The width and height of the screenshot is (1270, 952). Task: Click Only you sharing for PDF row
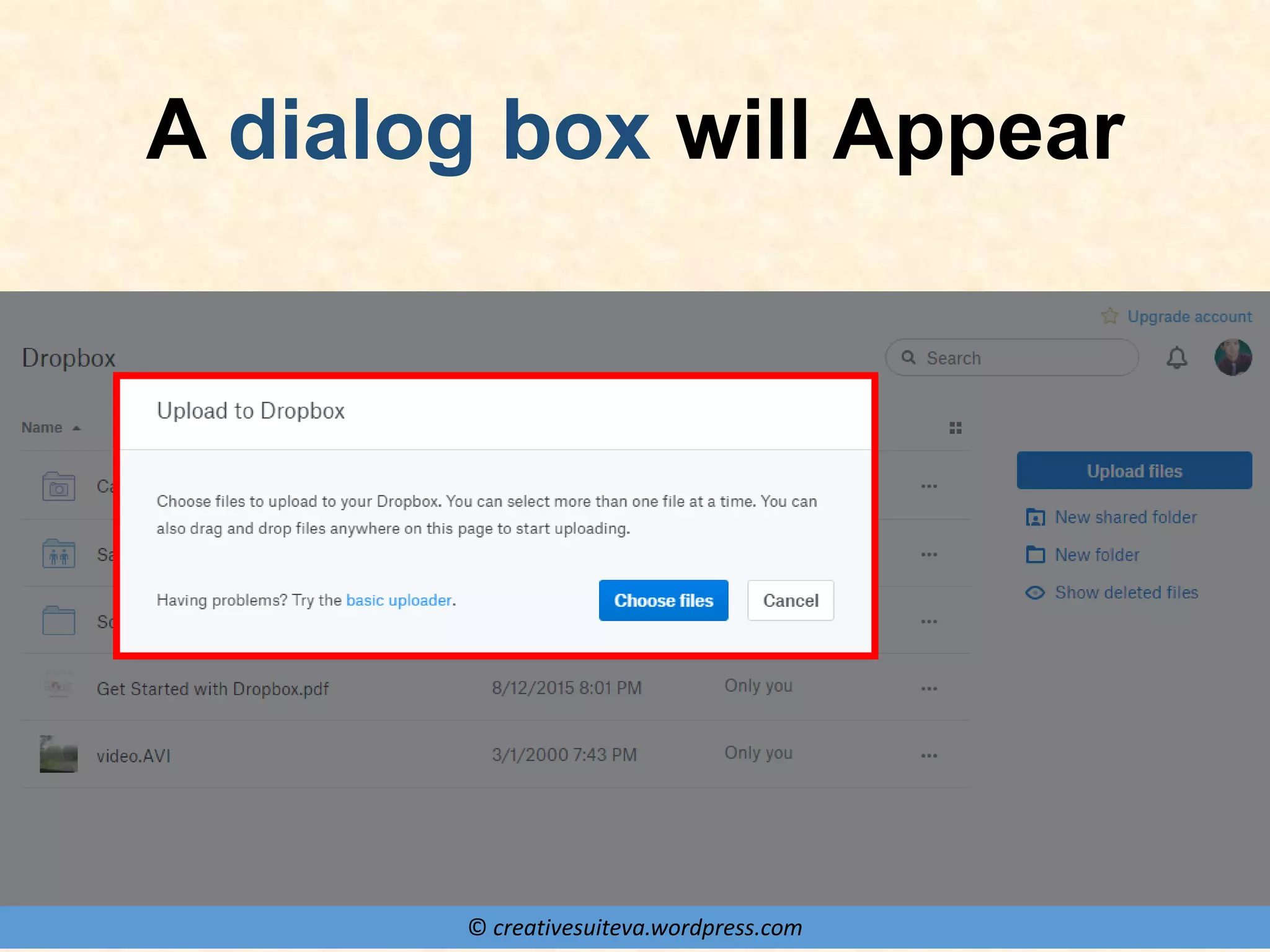pos(758,685)
